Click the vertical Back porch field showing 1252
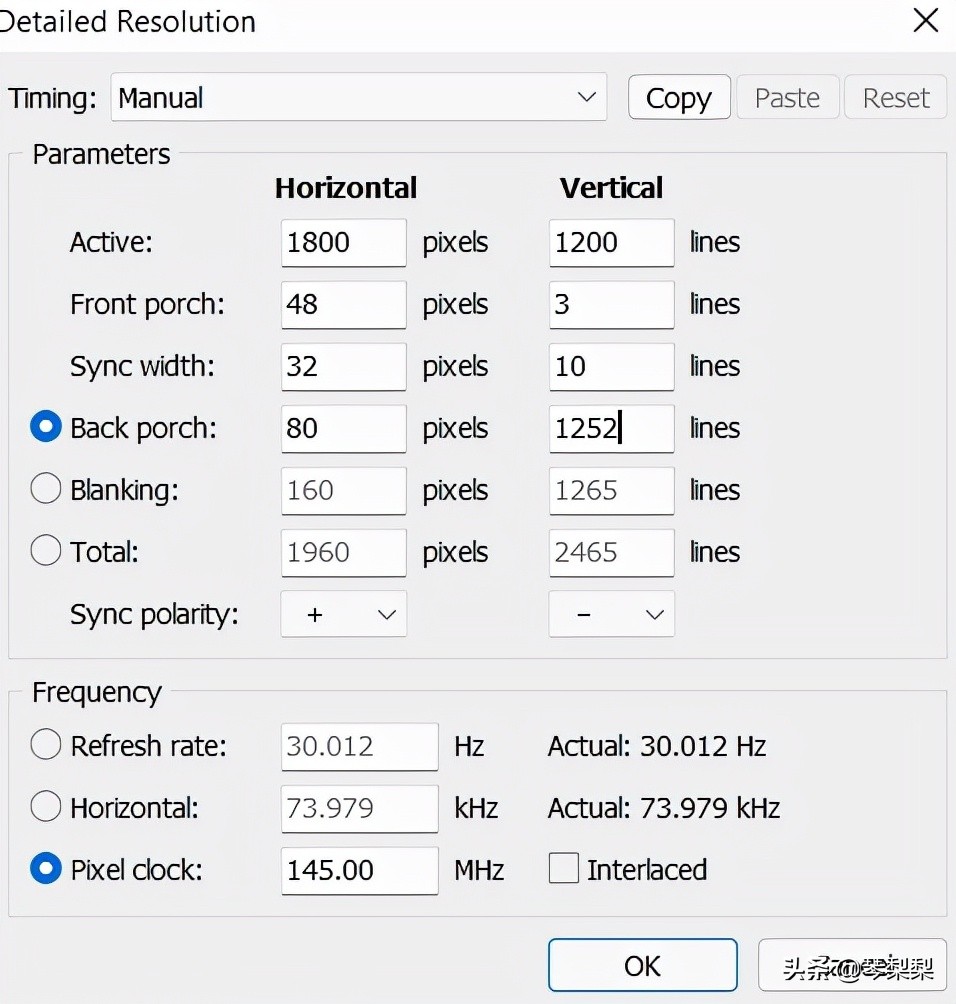Screen dimensions: 956x1004 [611, 428]
